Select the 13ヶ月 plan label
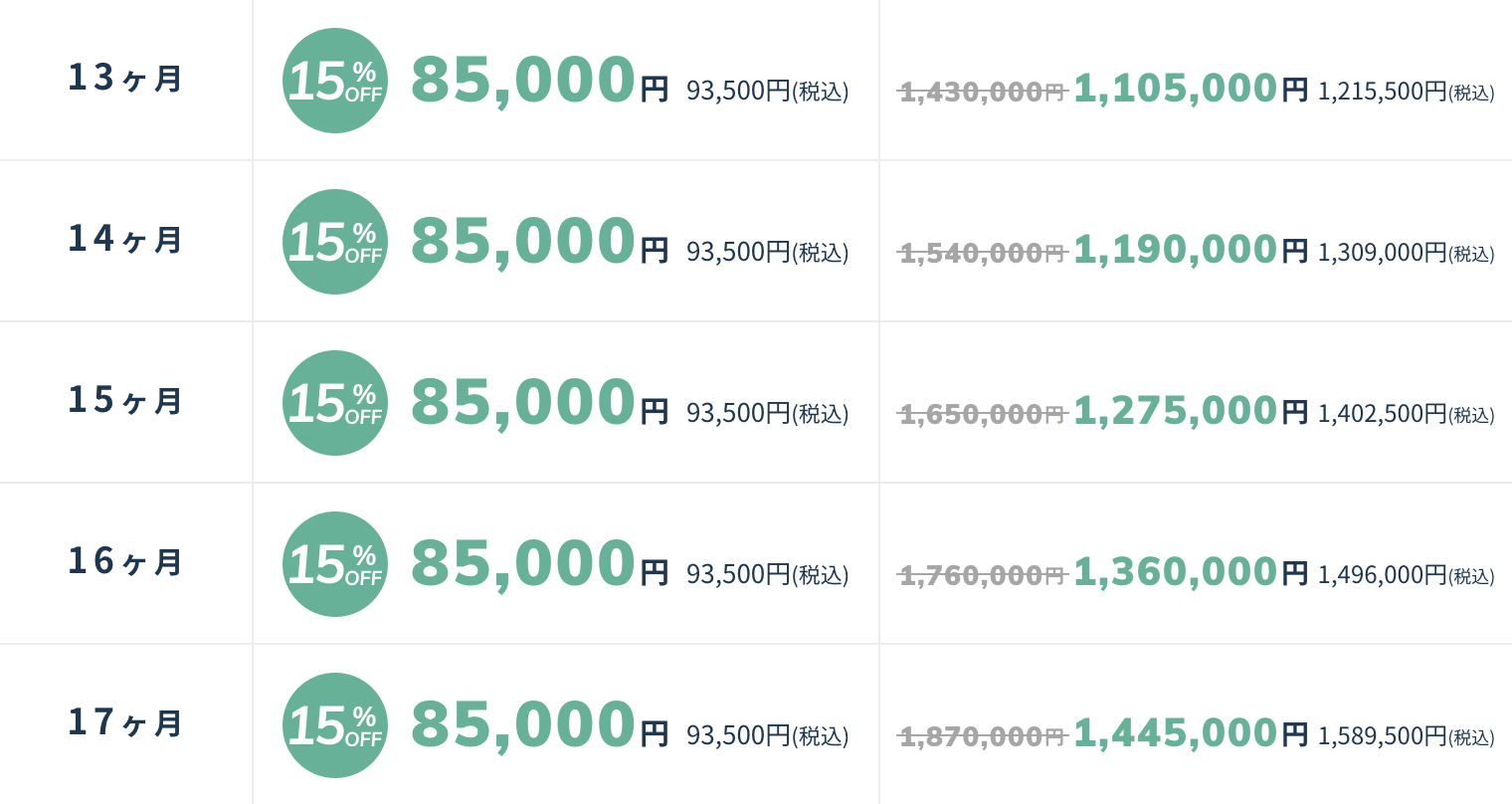This screenshot has width=1512, height=804. tap(125, 78)
